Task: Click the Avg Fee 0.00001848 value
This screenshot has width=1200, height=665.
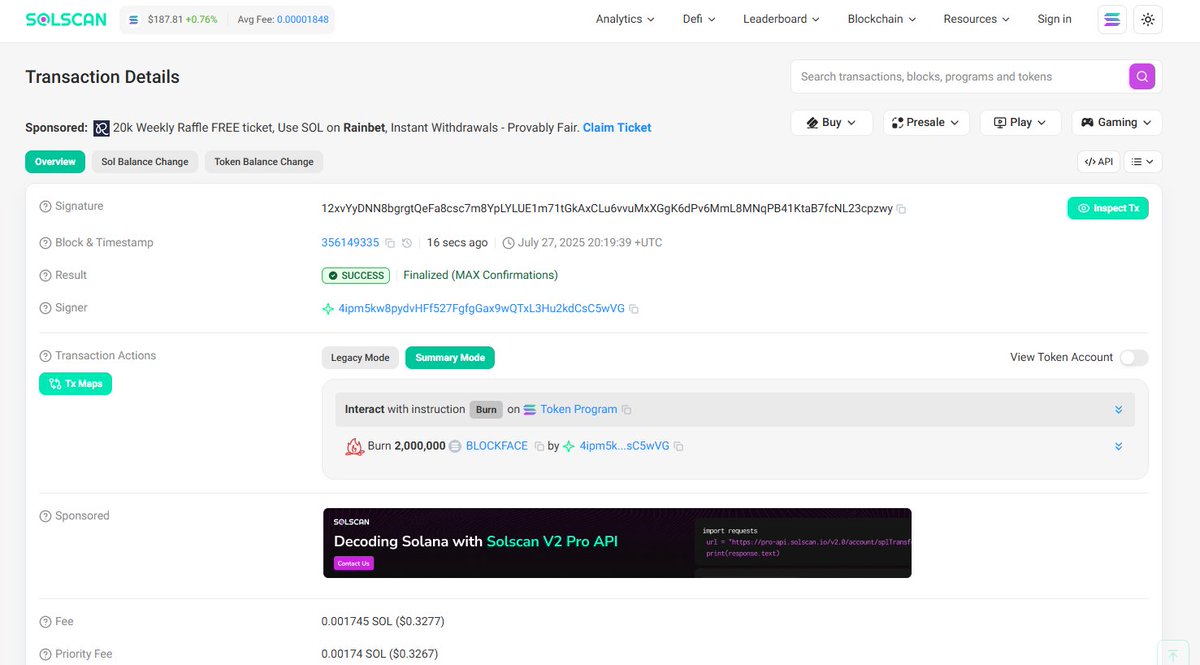Action: [x=302, y=19]
